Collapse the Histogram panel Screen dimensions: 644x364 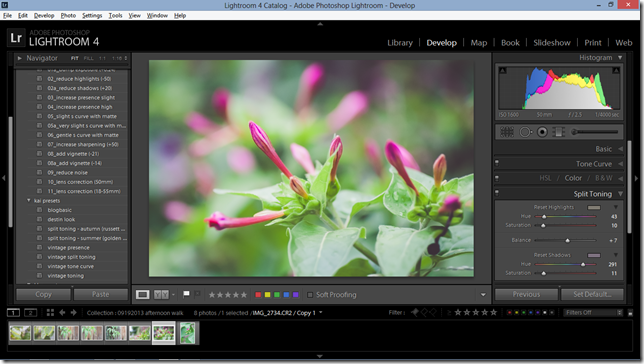pos(620,58)
